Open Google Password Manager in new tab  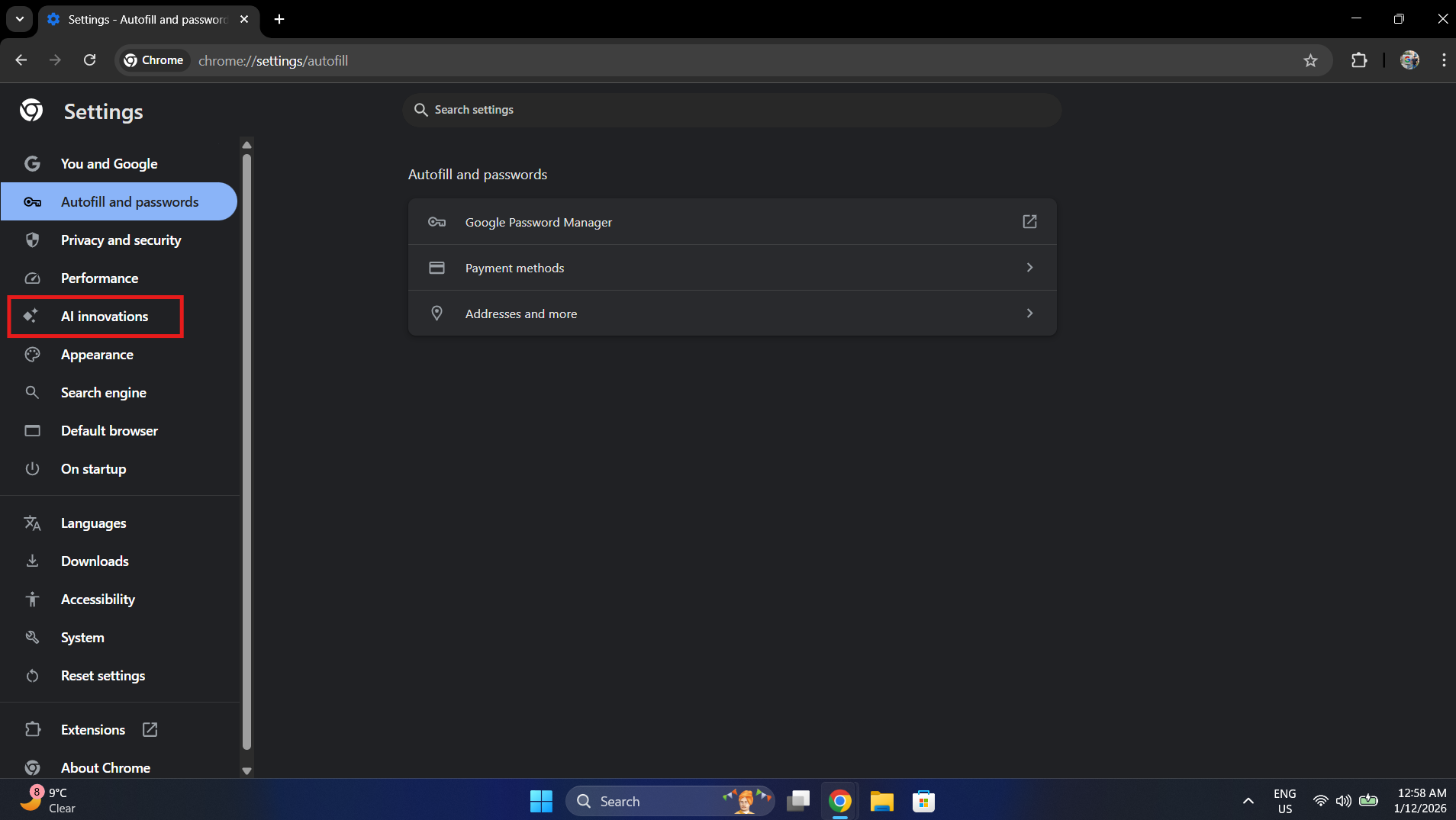(1029, 222)
